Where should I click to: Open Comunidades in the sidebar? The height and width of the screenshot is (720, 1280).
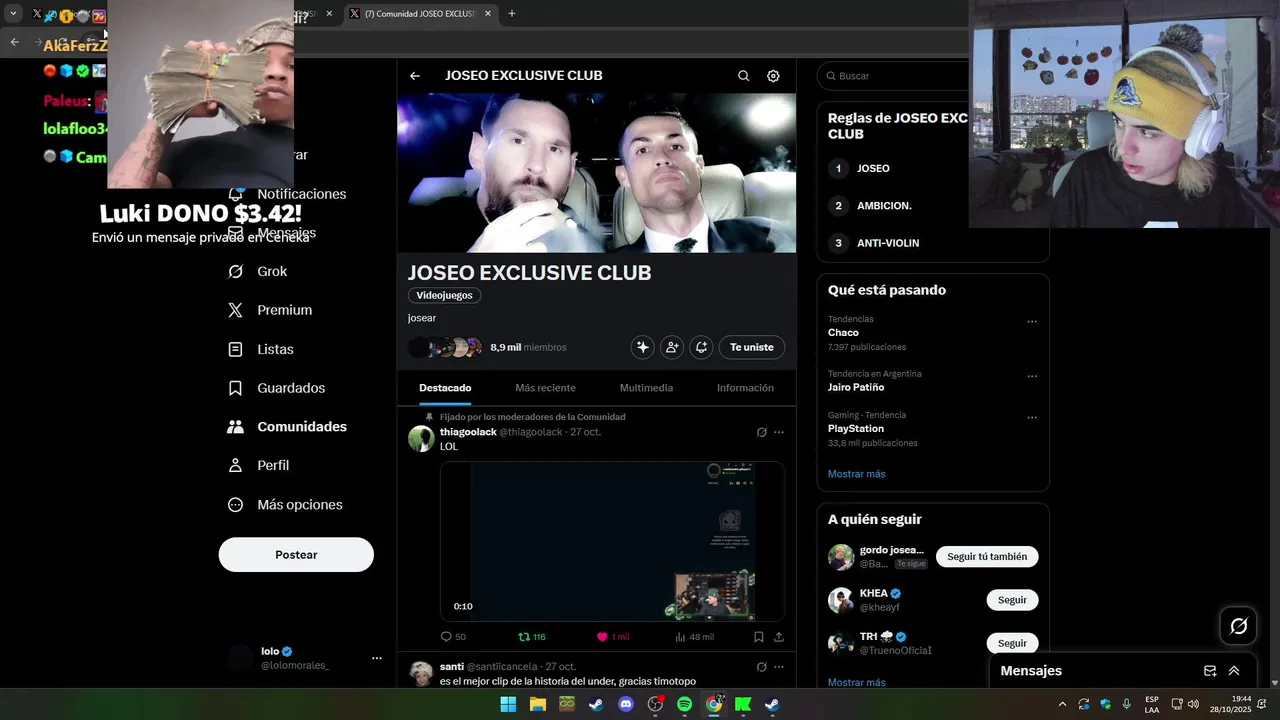coord(288,427)
